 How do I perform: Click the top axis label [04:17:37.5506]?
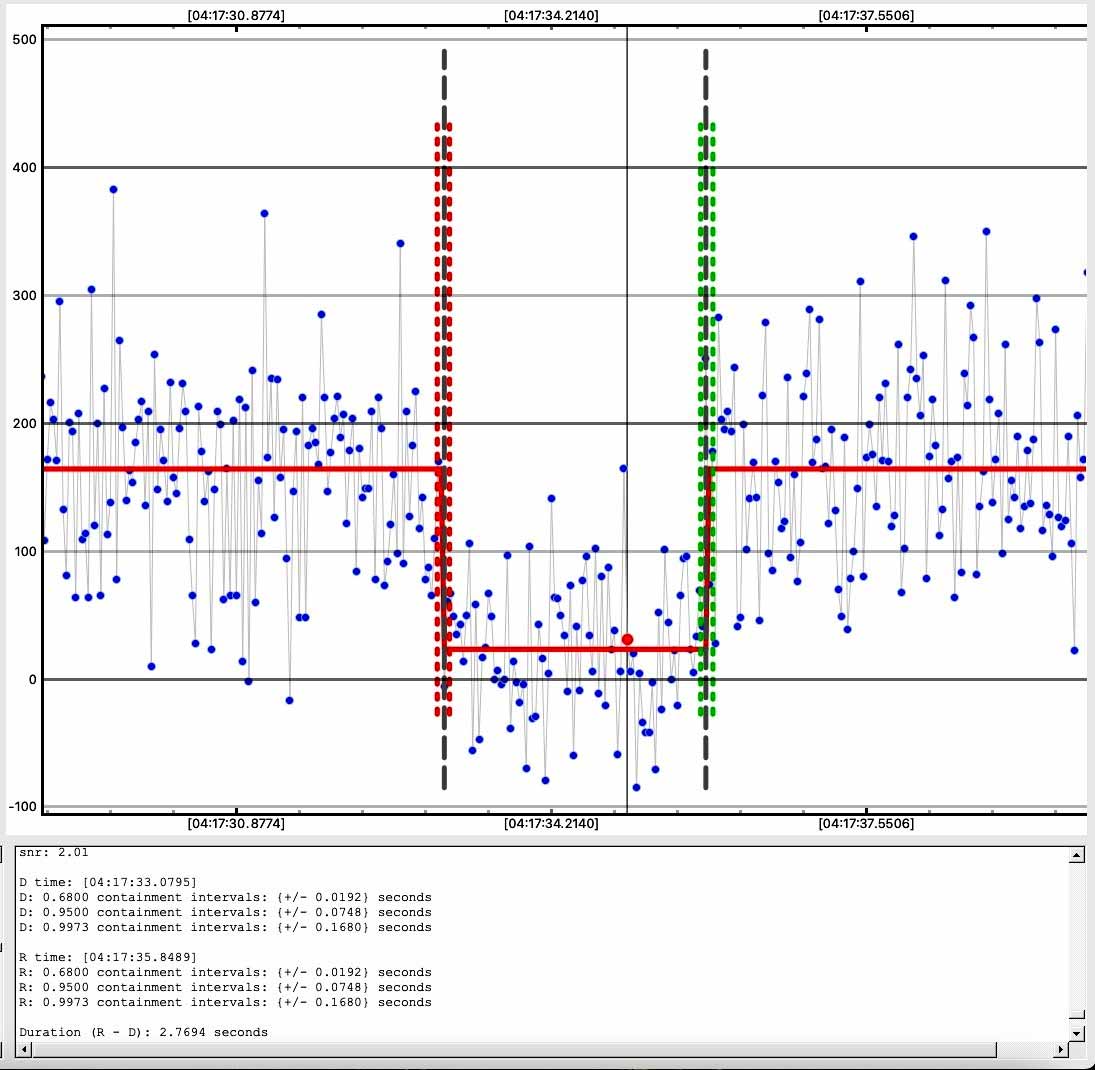[x=866, y=15]
